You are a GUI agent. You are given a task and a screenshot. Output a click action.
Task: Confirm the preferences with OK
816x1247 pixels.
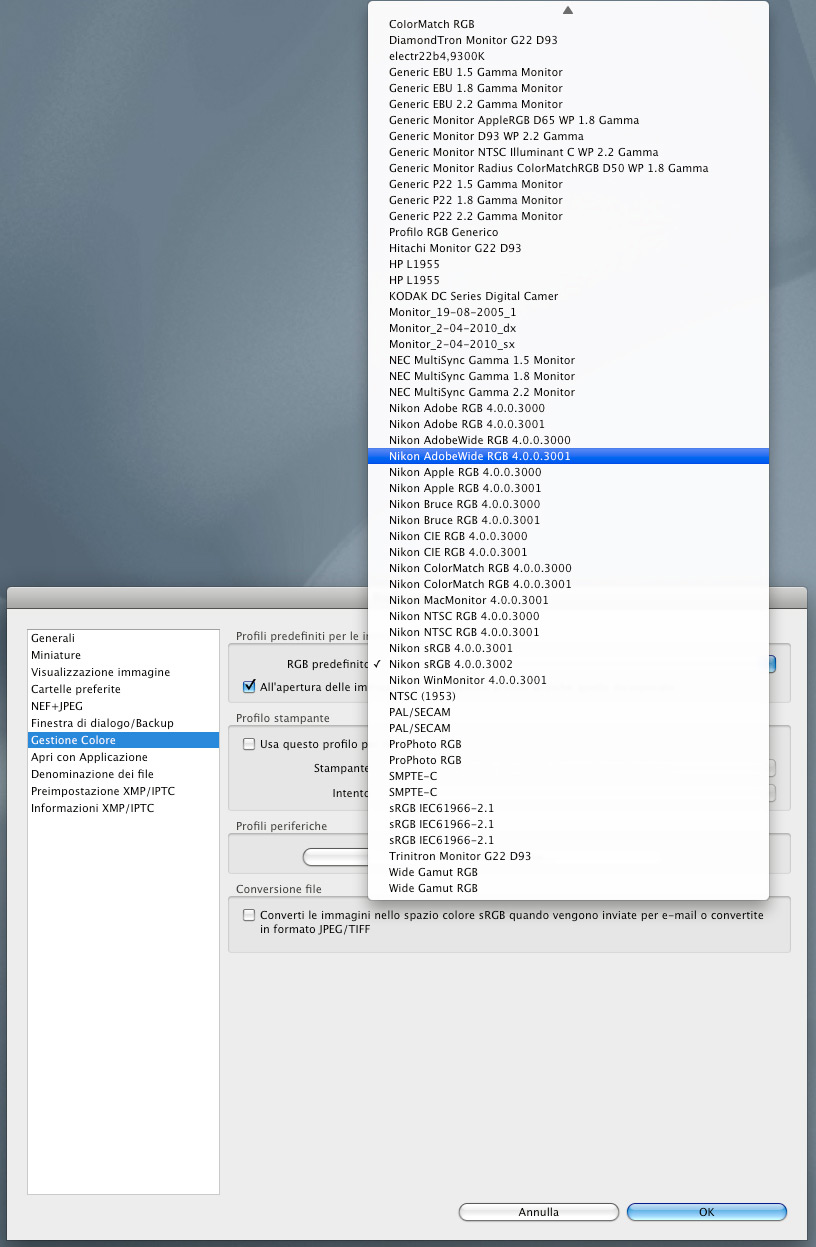tap(707, 1212)
